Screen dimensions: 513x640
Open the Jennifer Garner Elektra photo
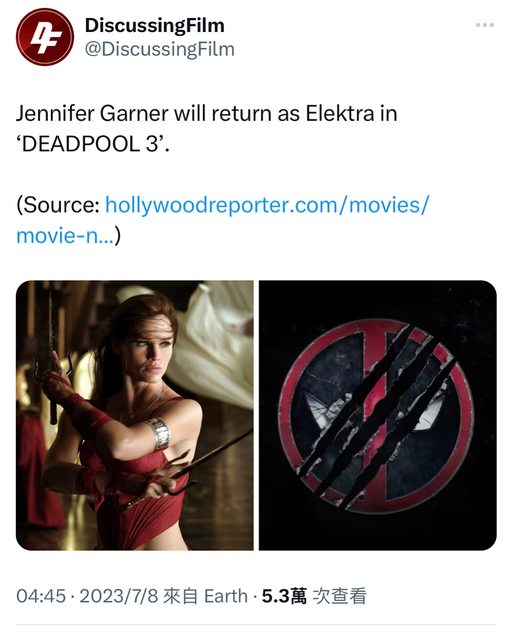(135, 415)
